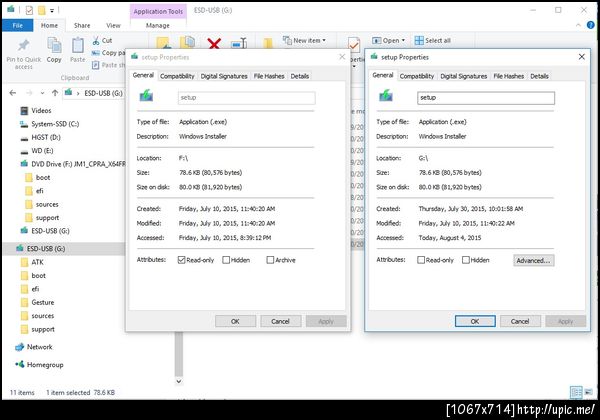The image size is (600, 420).
Task: Open the New item dropdown
Action: (305, 40)
